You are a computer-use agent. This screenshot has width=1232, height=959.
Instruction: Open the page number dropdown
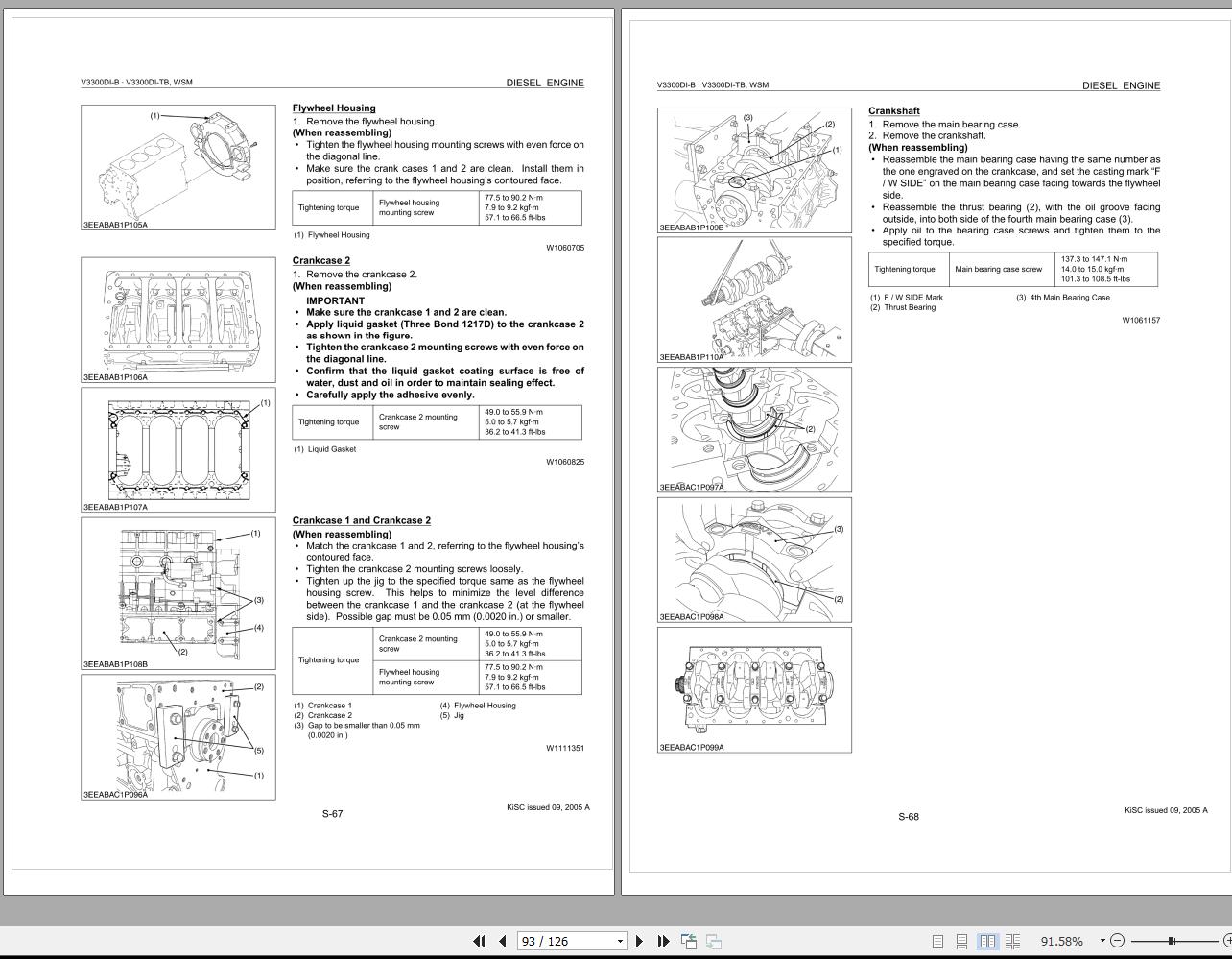(620, 942)
